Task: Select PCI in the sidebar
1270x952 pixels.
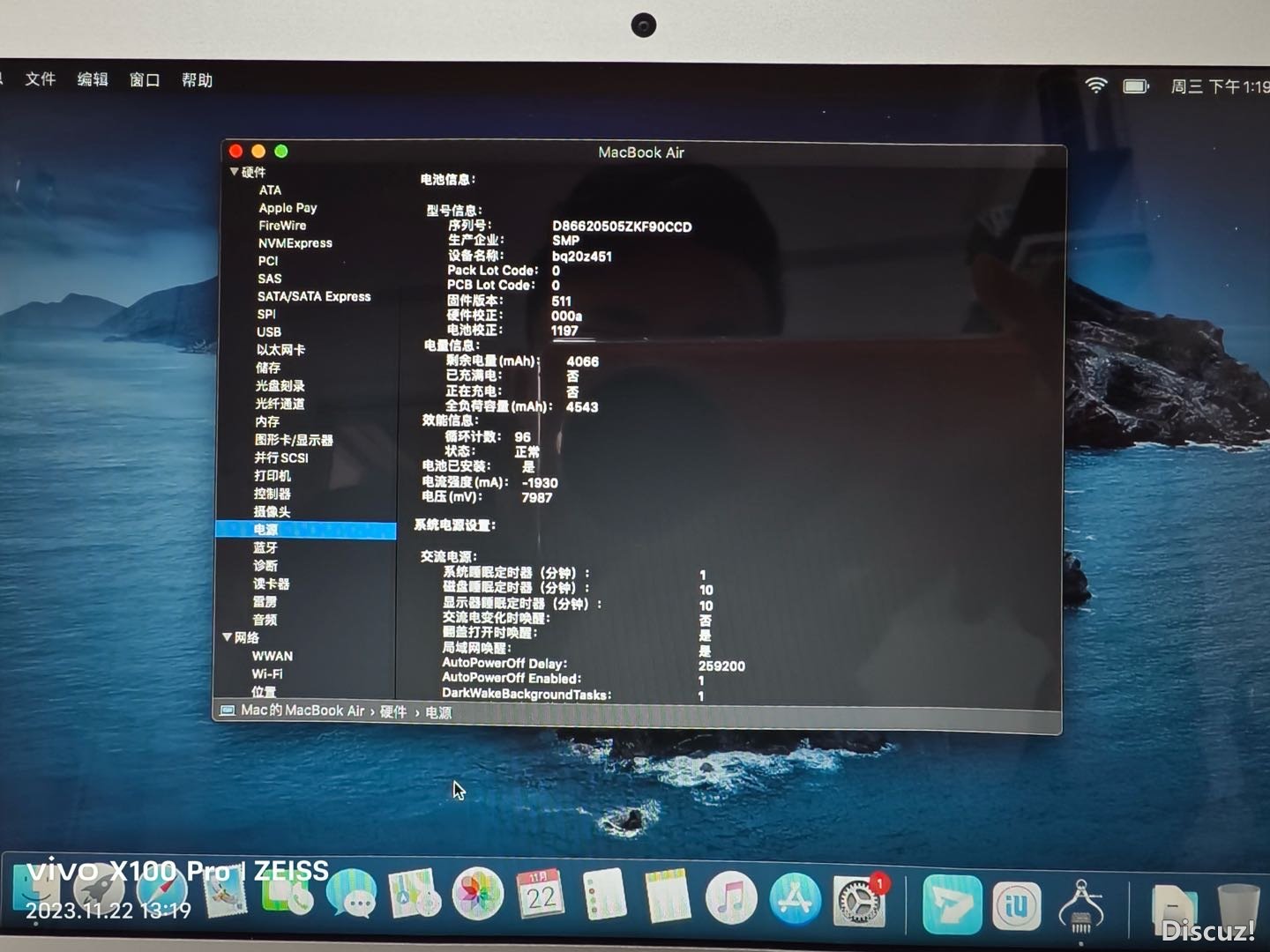Action: 268,261
